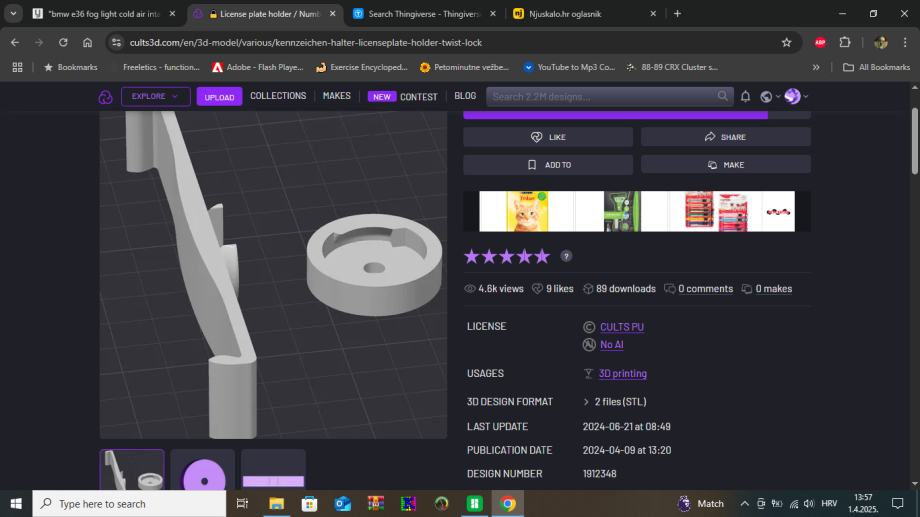This screenshot has height=517, width=920.
Task: Click the Search 2.2M designs field
Action: (x=600, y=96)
